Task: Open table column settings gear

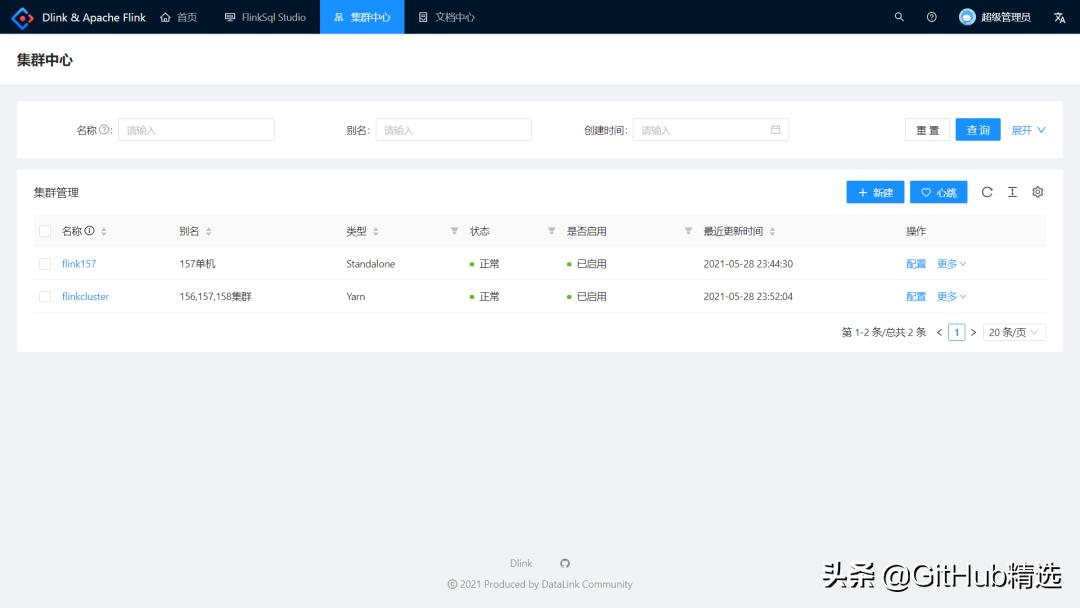Action: 1038,192
